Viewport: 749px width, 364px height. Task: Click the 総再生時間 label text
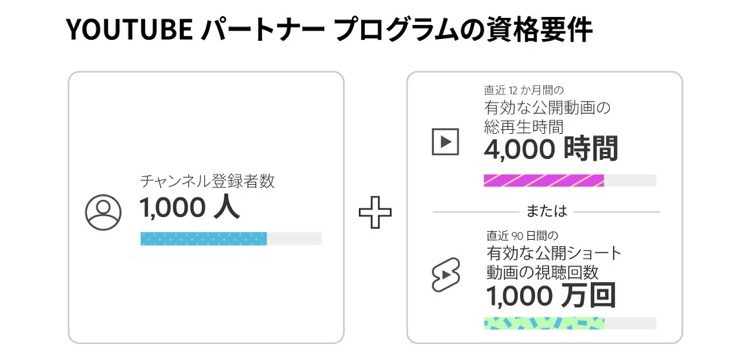tap(524, 127)
